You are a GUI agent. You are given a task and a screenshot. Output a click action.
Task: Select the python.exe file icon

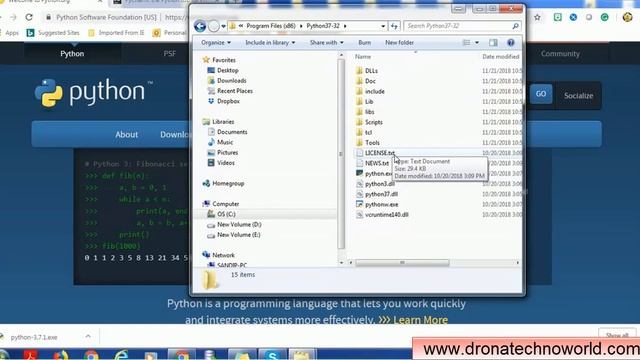(x=359, y=173)
